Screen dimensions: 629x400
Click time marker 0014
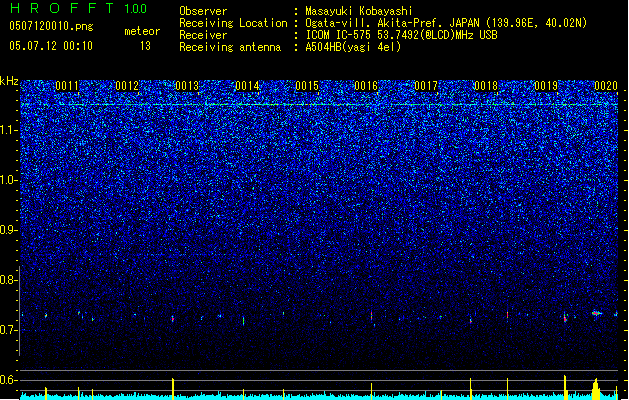click(247, 86)
